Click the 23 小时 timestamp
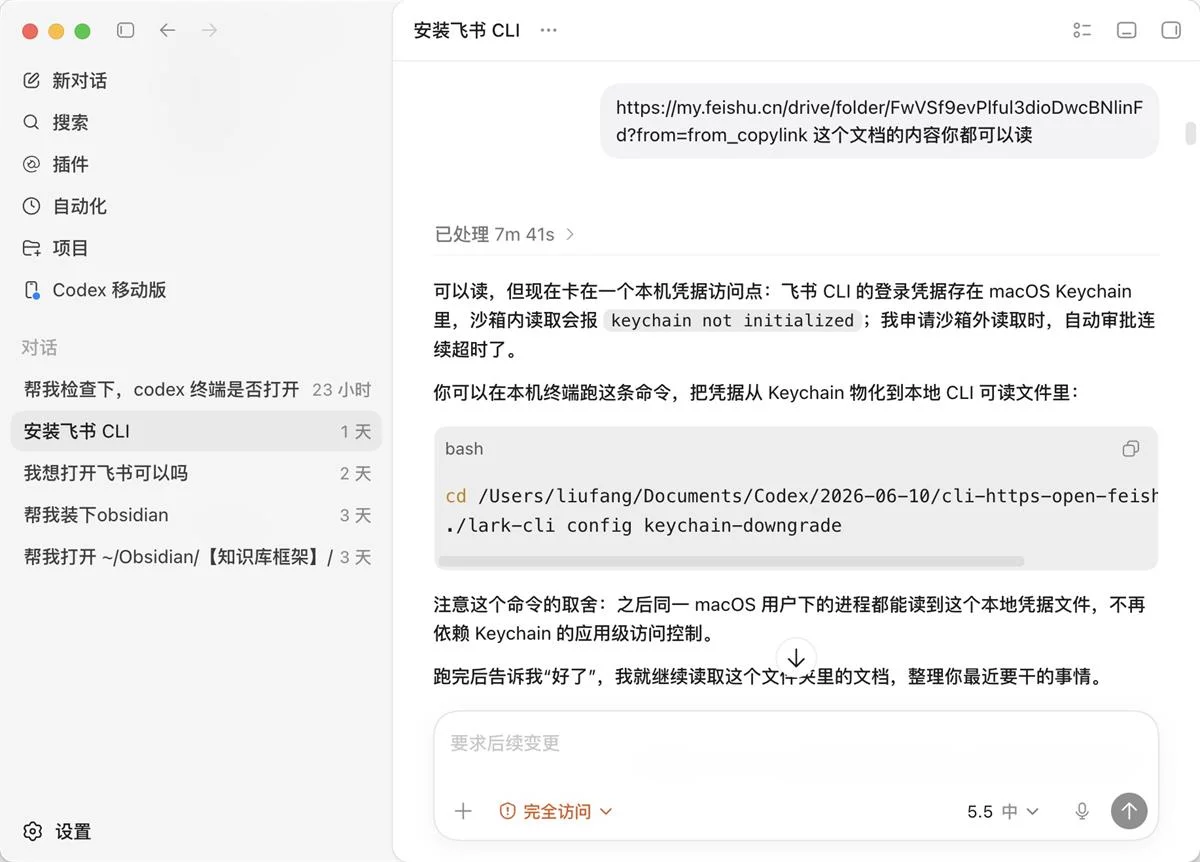 (341, 390)
